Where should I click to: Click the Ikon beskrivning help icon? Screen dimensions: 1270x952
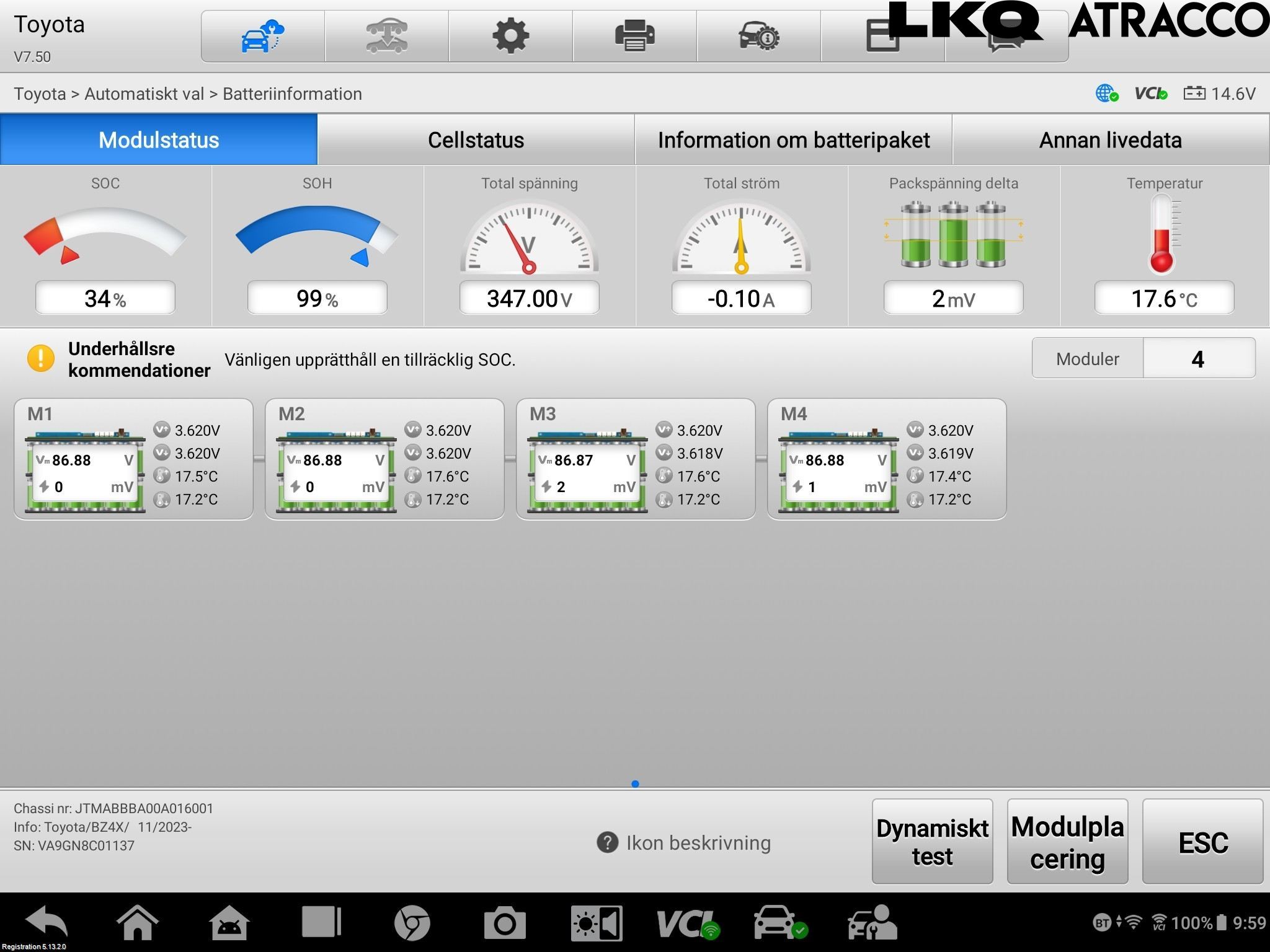[607, 842]
